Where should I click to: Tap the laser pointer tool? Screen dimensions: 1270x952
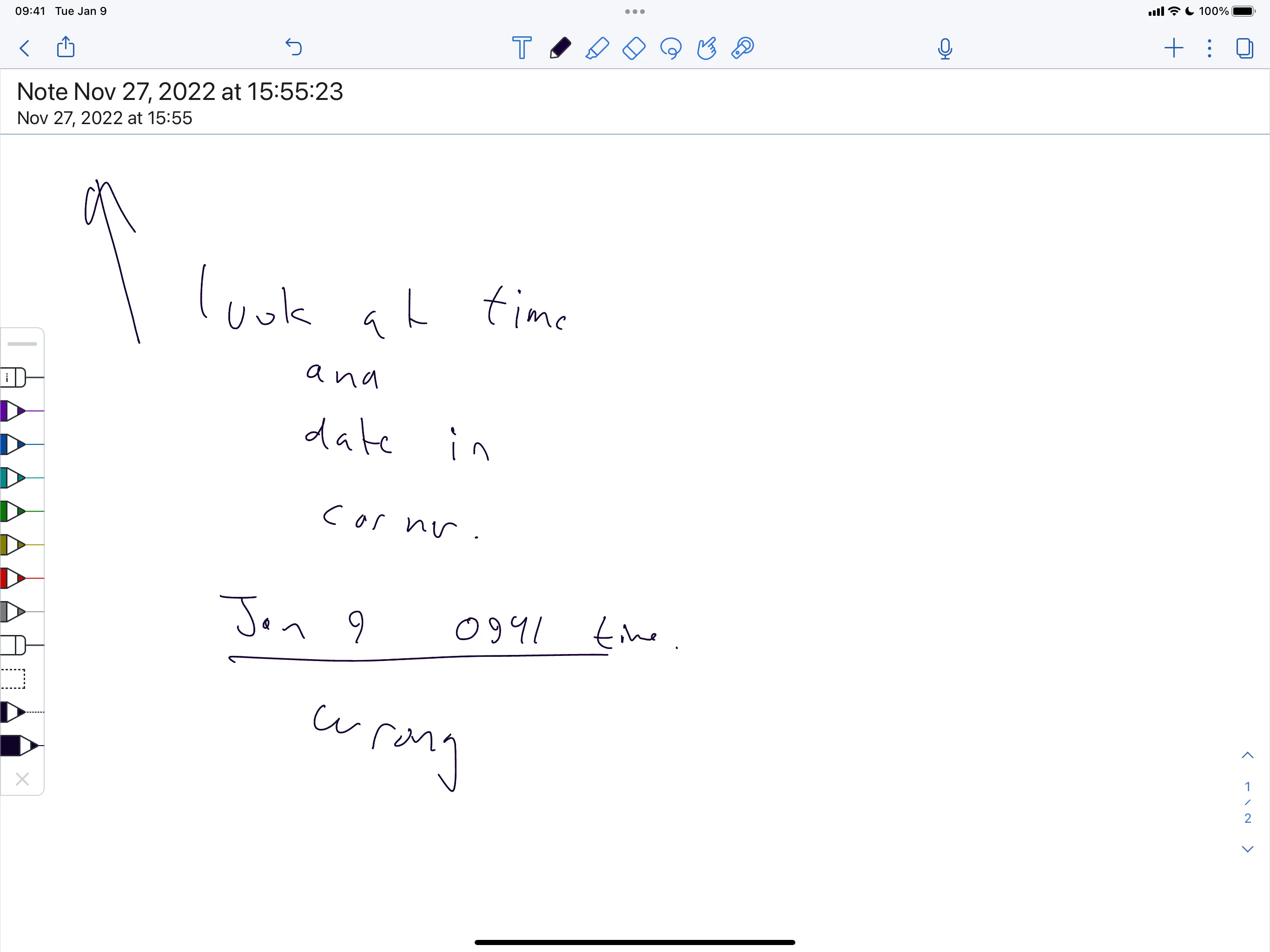743,48
